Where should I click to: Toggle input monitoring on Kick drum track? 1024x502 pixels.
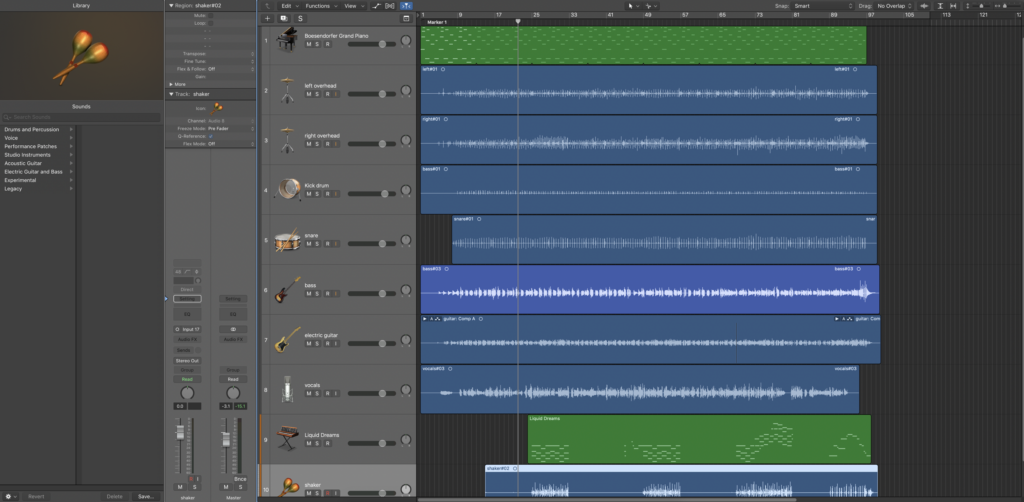click(336, 194)
